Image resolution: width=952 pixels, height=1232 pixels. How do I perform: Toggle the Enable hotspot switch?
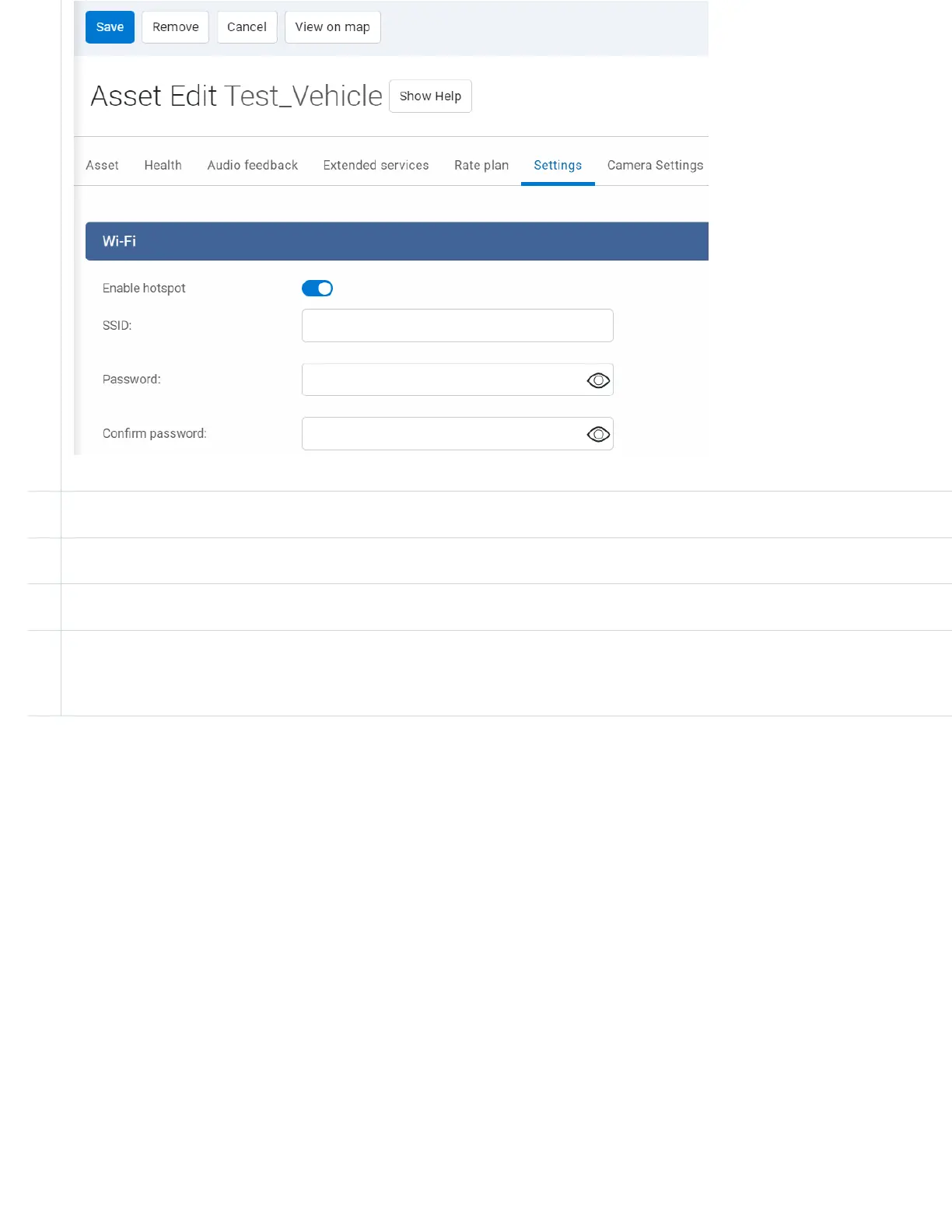[317, 289]
